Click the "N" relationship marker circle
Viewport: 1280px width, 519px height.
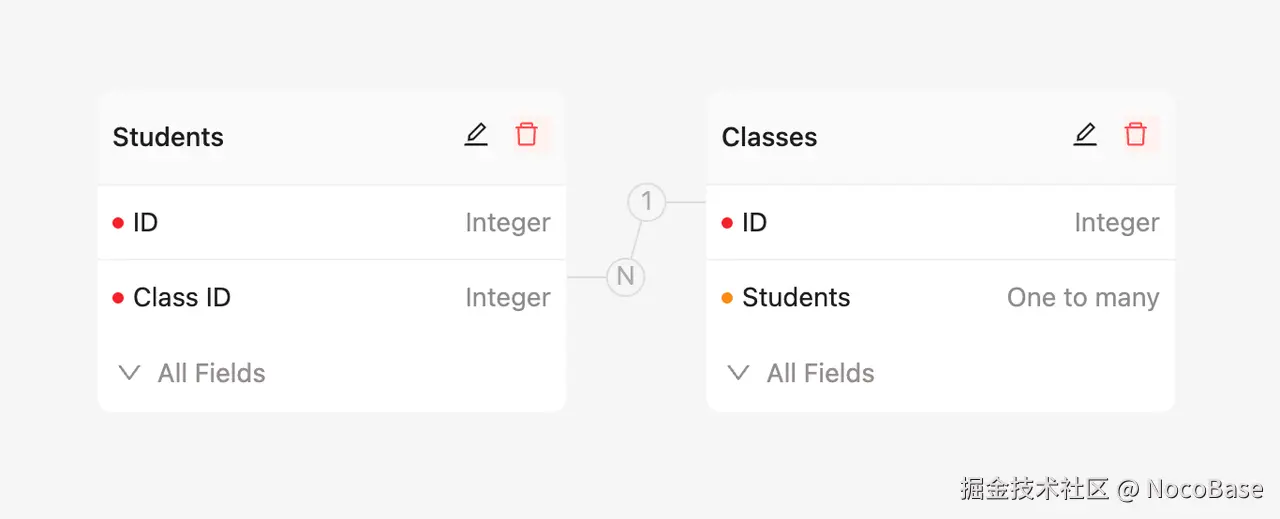click(x=626, y=277)
